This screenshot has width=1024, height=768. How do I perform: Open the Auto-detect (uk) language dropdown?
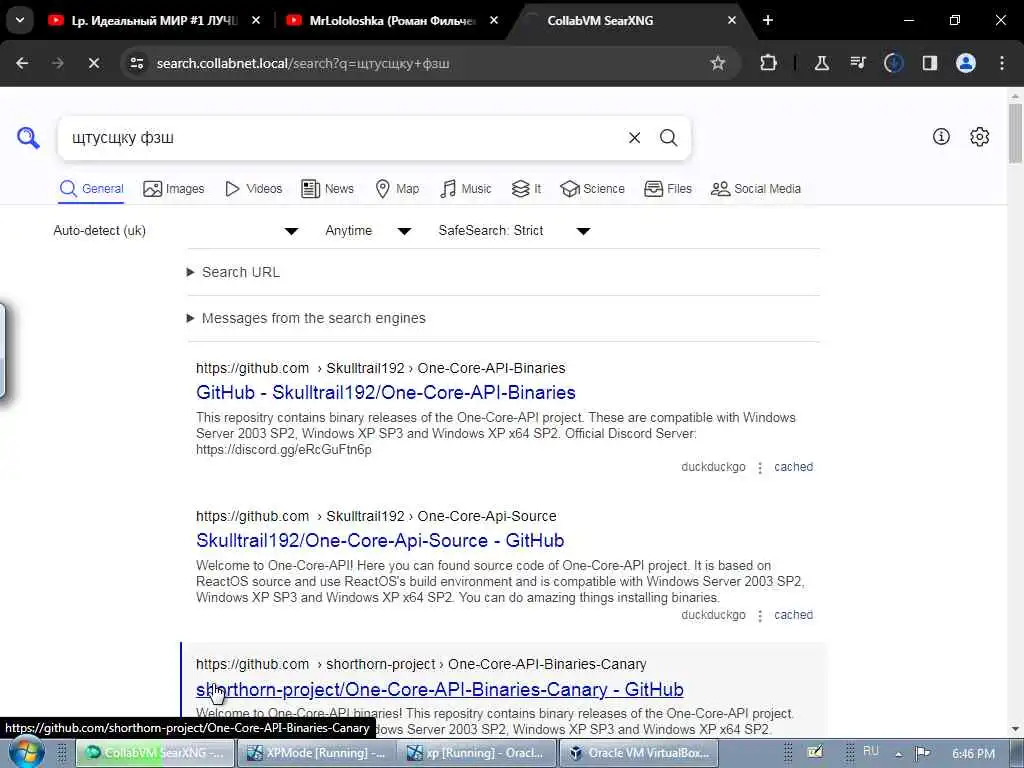click(176, 231)
